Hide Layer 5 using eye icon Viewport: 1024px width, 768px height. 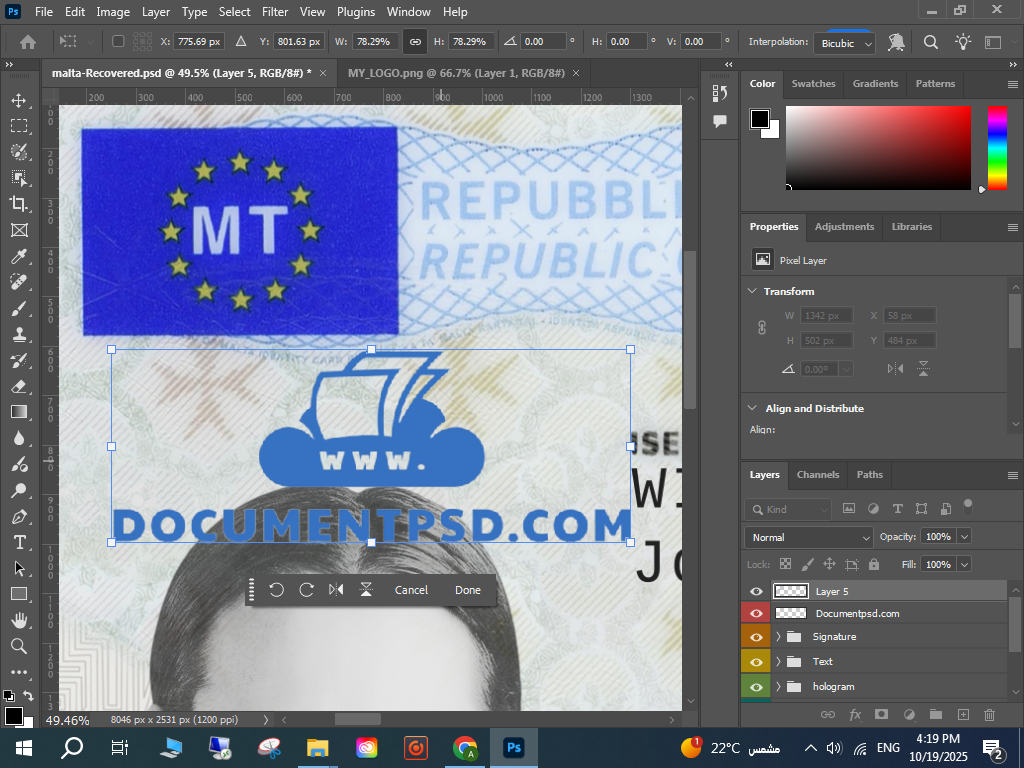756,591
